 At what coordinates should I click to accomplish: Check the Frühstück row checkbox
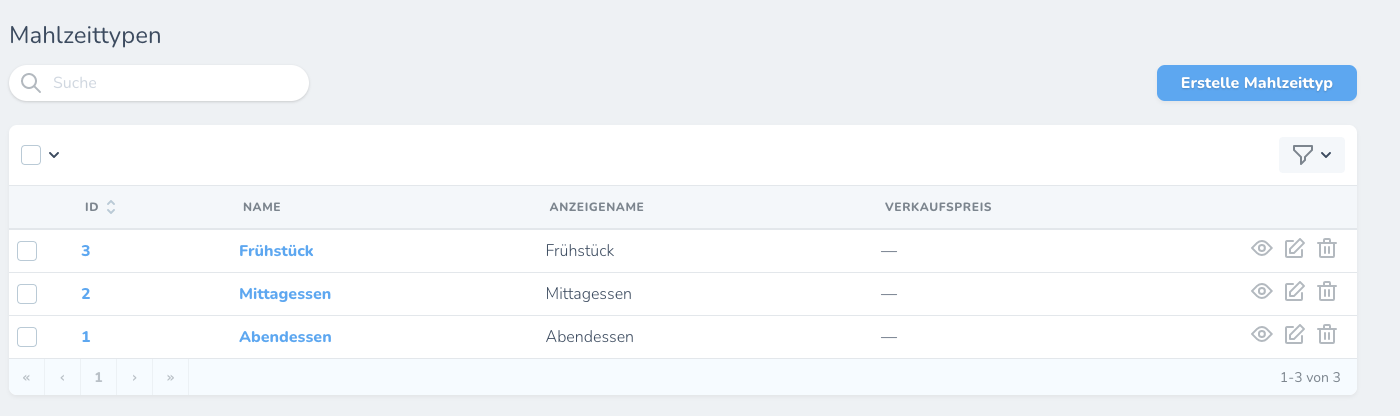tap(28, 251)
